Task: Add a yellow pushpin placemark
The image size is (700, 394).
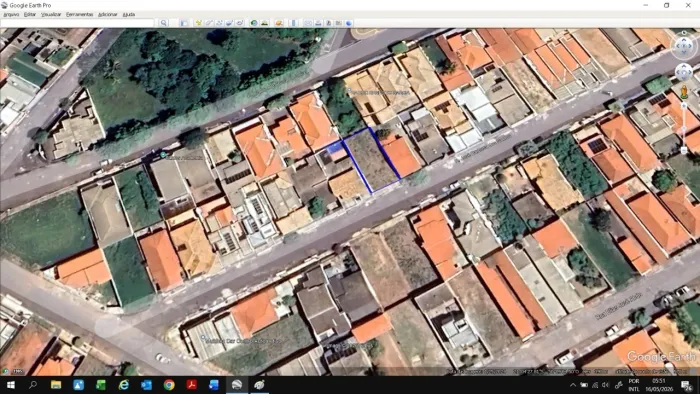Action: [199, 23]
